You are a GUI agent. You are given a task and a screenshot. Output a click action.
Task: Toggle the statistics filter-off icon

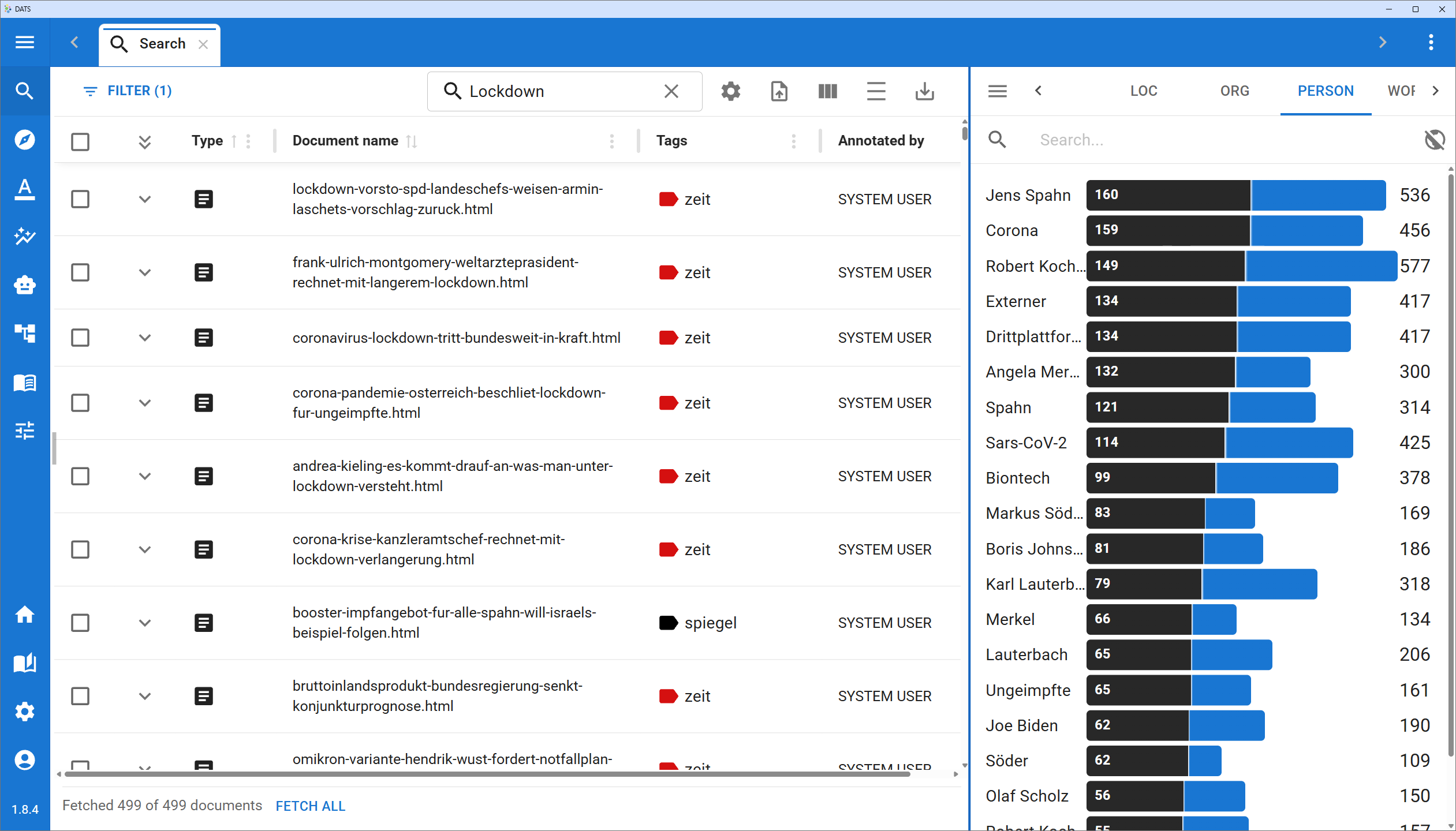[x=1435, y=140]
